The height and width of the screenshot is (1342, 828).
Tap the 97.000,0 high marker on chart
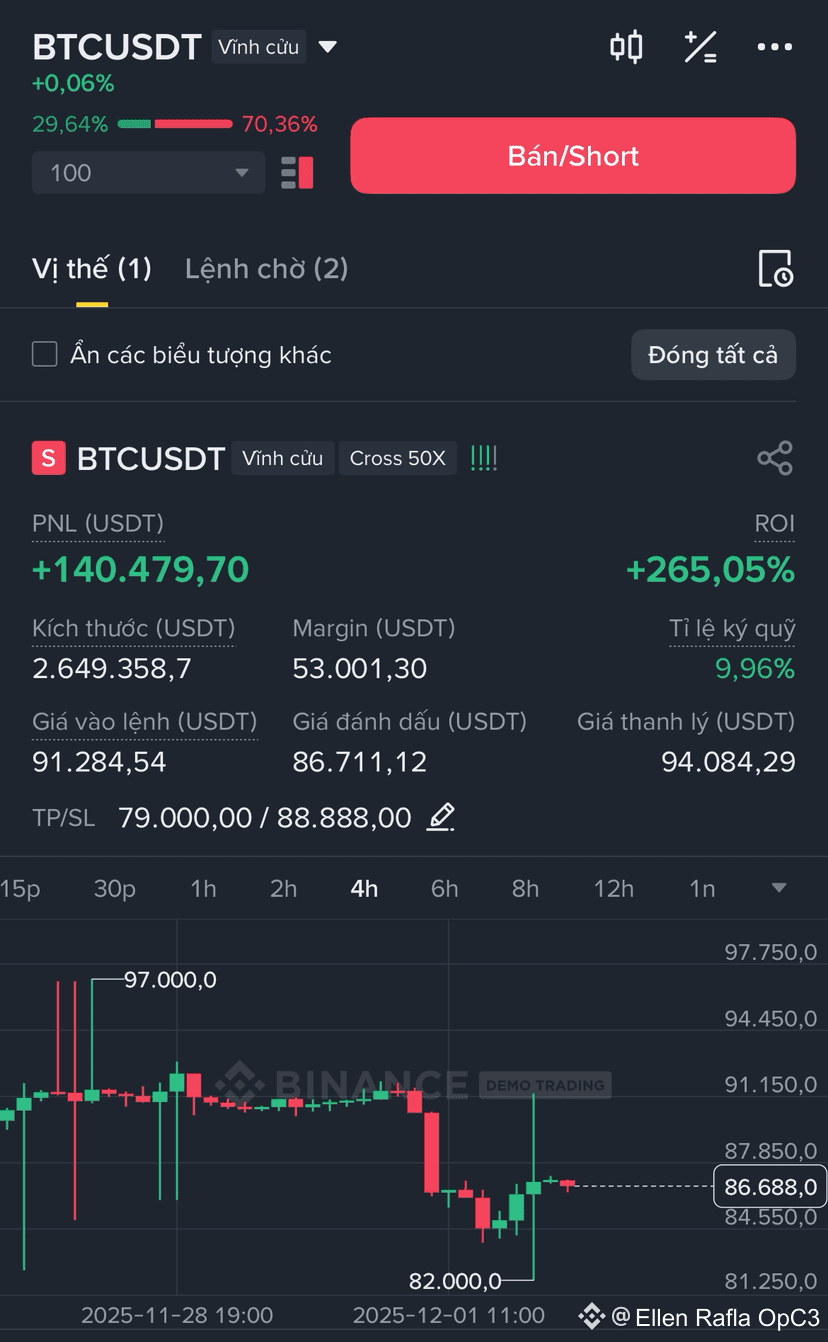tap(170, 980)
